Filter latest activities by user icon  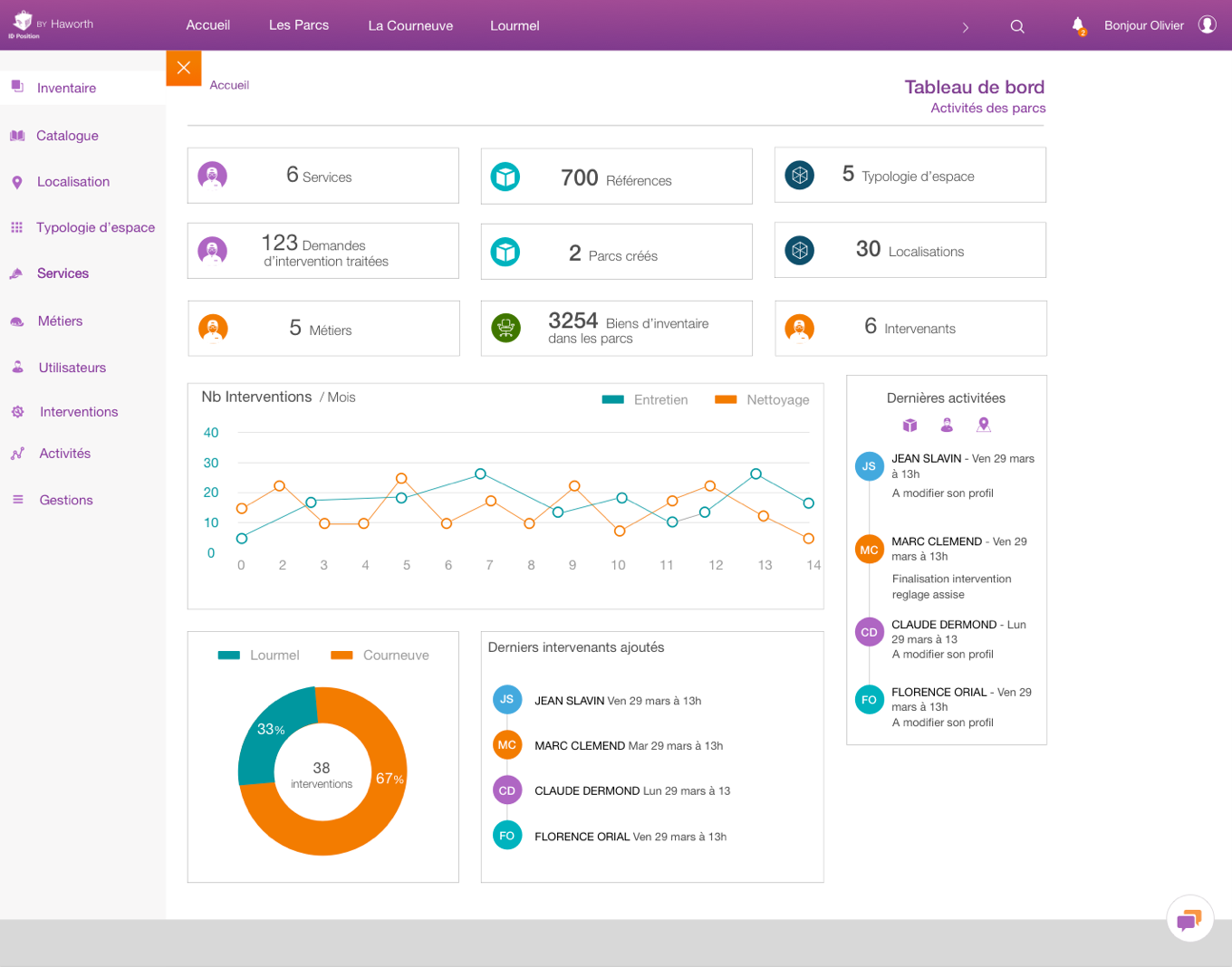click(947, 425)
